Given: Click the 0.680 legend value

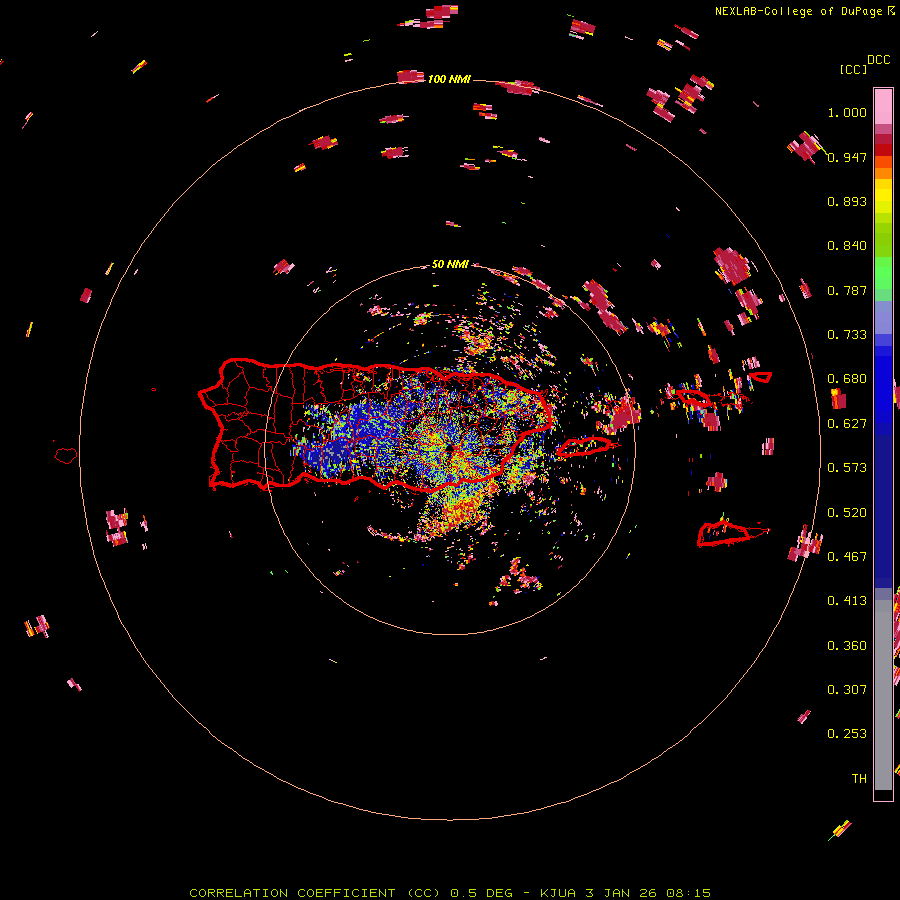Looking at the screenshot, I should pos(847,379).
